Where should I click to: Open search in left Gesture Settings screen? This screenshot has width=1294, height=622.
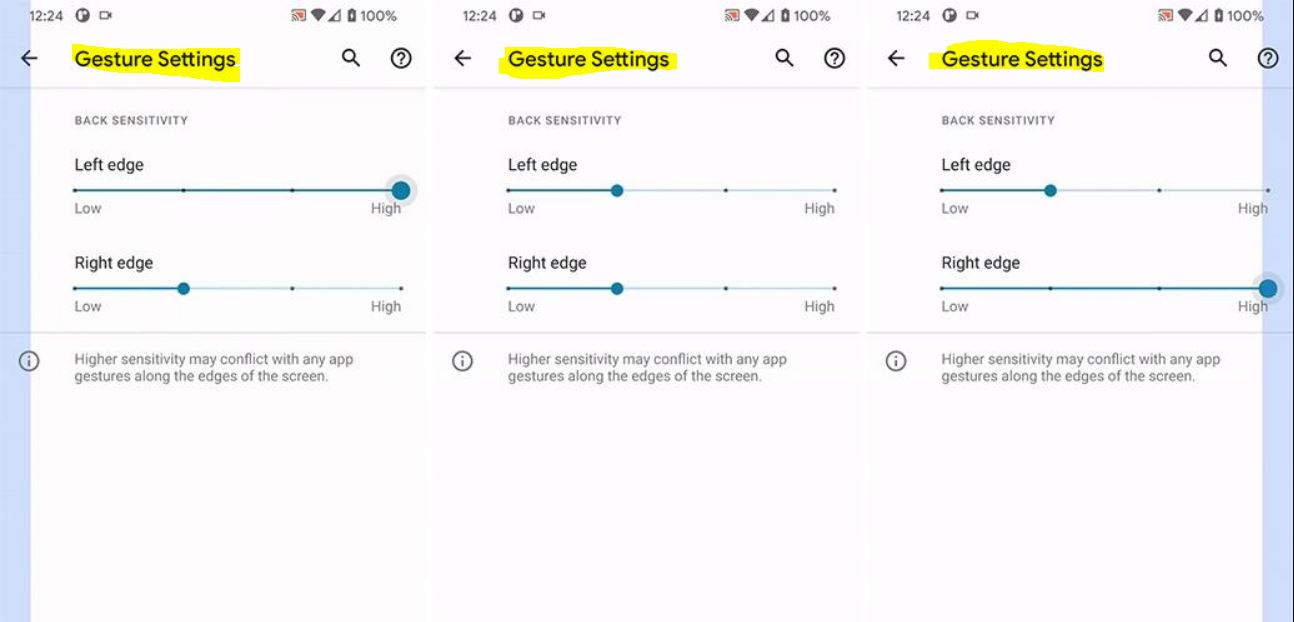351,58
